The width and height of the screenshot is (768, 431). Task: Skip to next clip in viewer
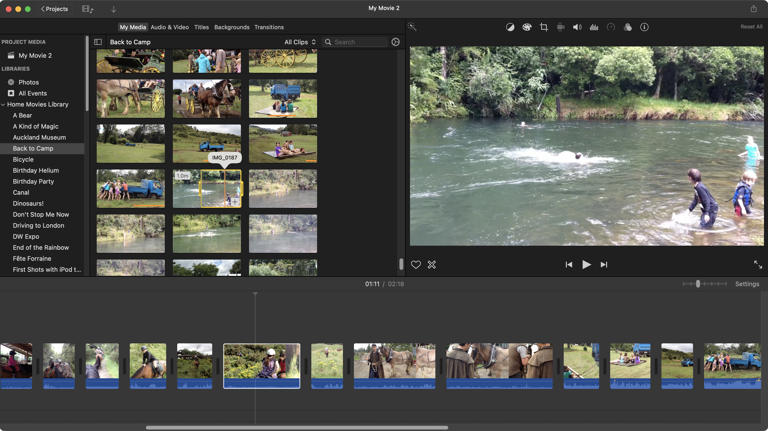tap(604, 264)
